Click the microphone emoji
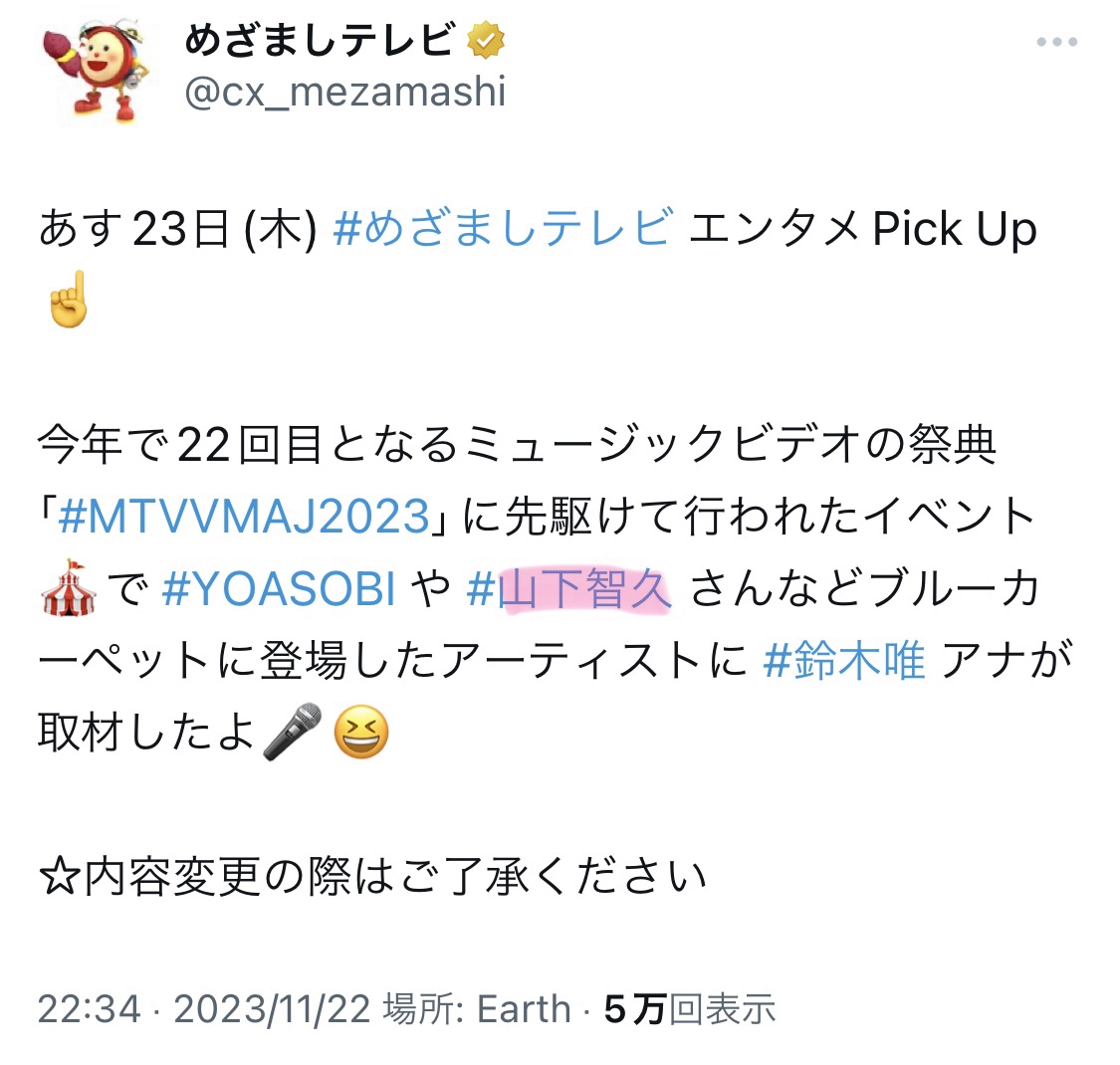Image resolution: width=1120 pixels, height=1065 pixels. click(x=292, y=732)
